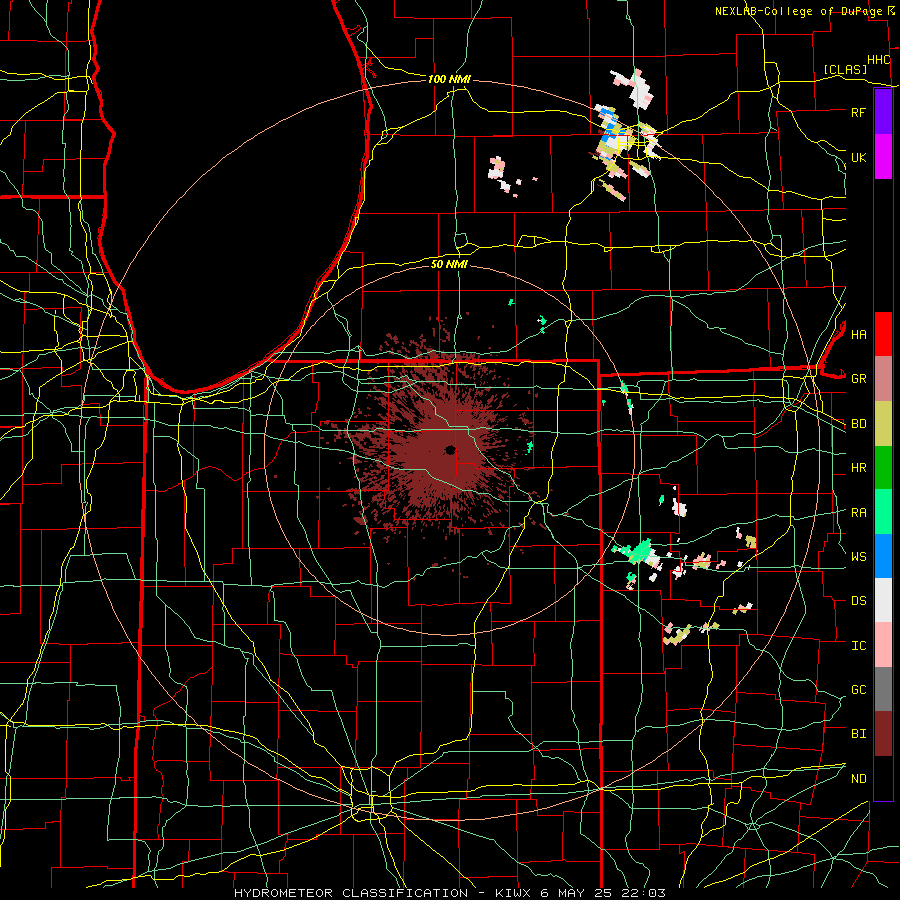Click the HHC product label
This screenshot has height=900, width=900.
[x=879, y=60]
